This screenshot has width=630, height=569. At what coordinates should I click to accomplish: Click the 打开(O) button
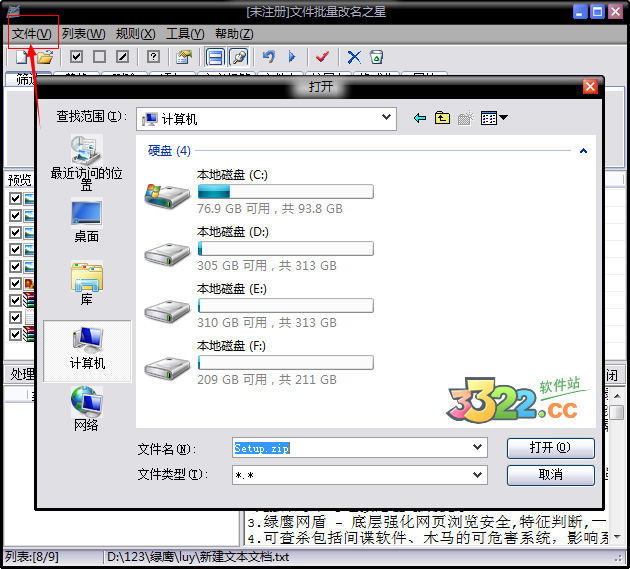pos(550,448)
